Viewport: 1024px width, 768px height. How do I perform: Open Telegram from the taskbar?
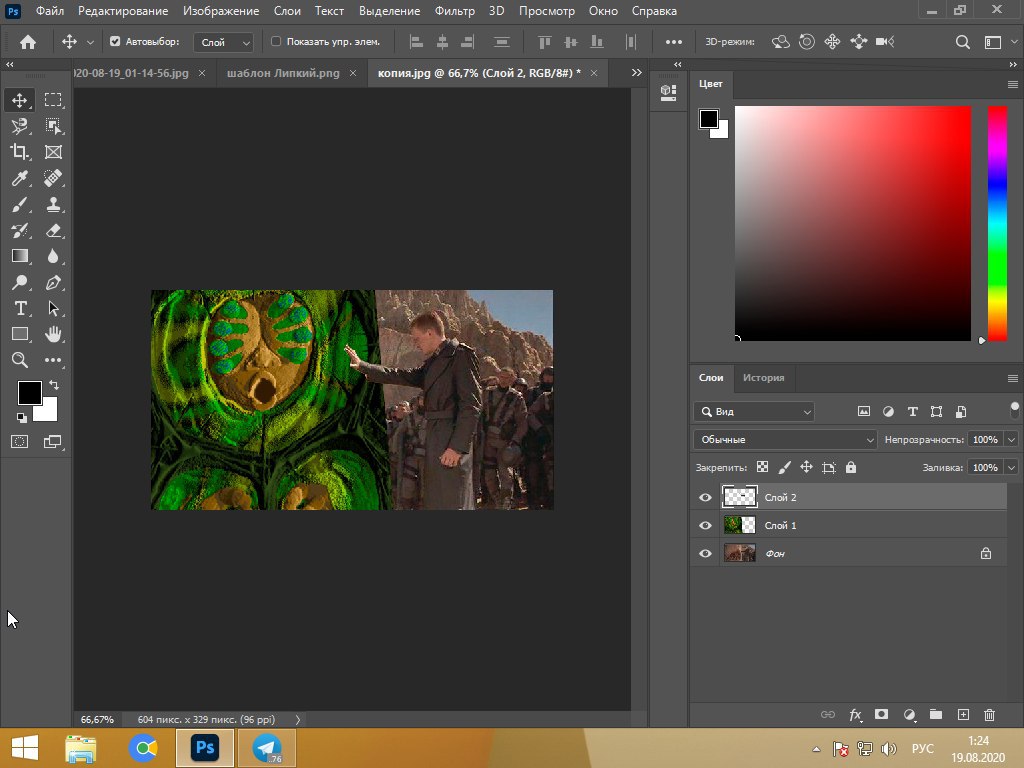click(267, 748)
